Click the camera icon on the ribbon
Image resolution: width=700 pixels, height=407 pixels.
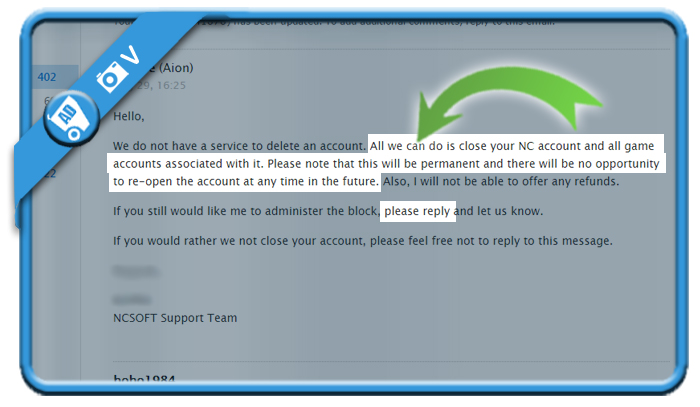point(109,77)
